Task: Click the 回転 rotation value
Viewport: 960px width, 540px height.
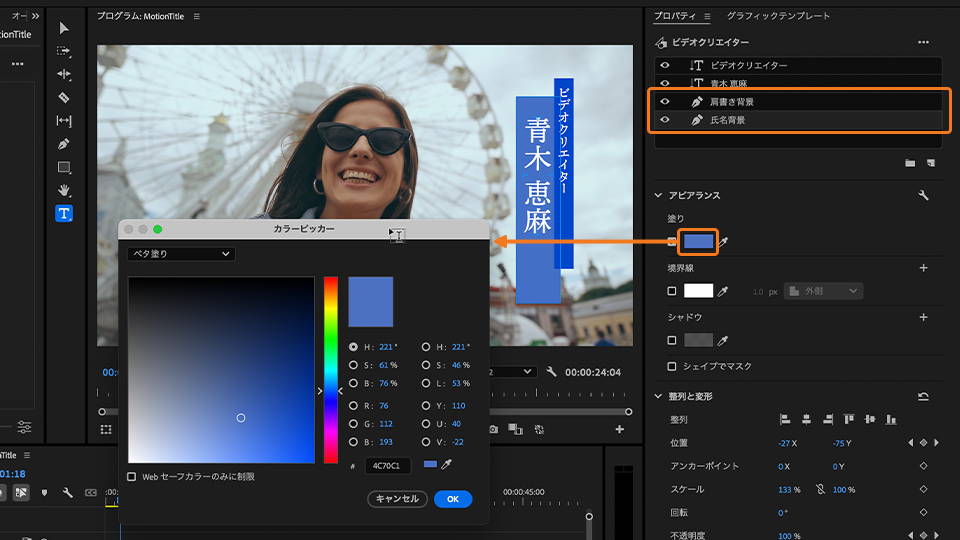Action: (x=782, y=512)
